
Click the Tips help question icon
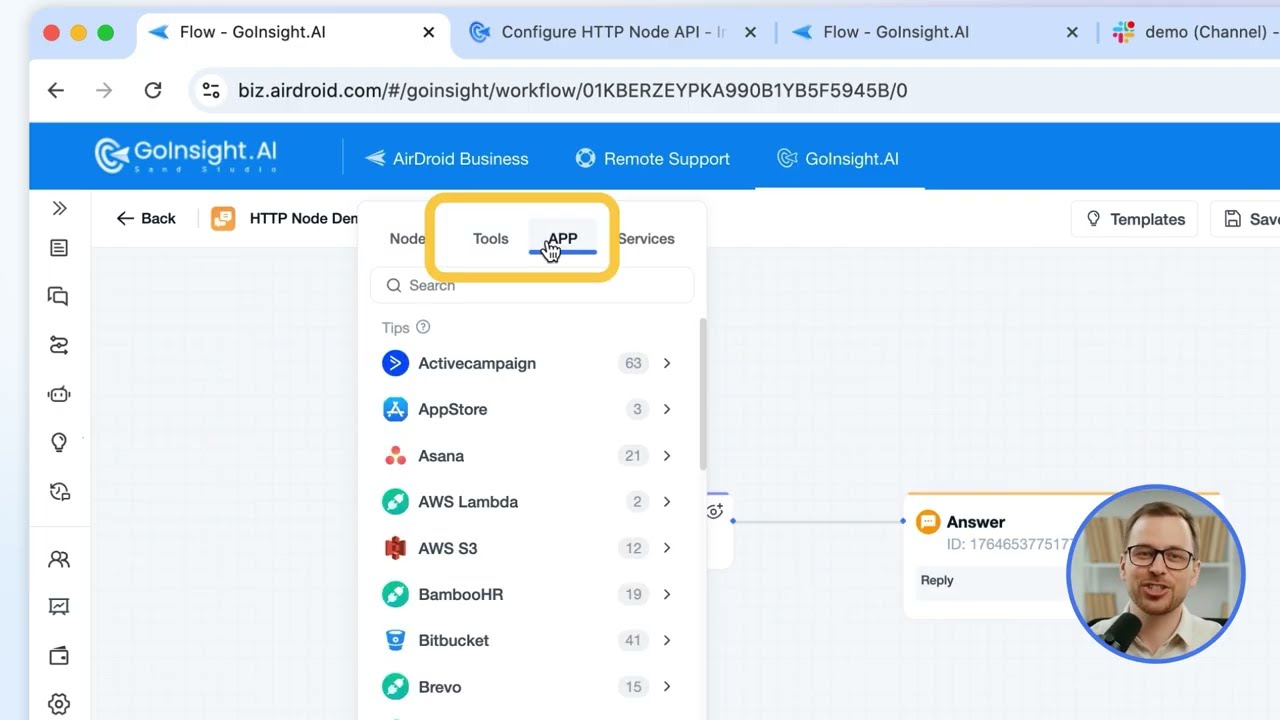pos(423,327)
